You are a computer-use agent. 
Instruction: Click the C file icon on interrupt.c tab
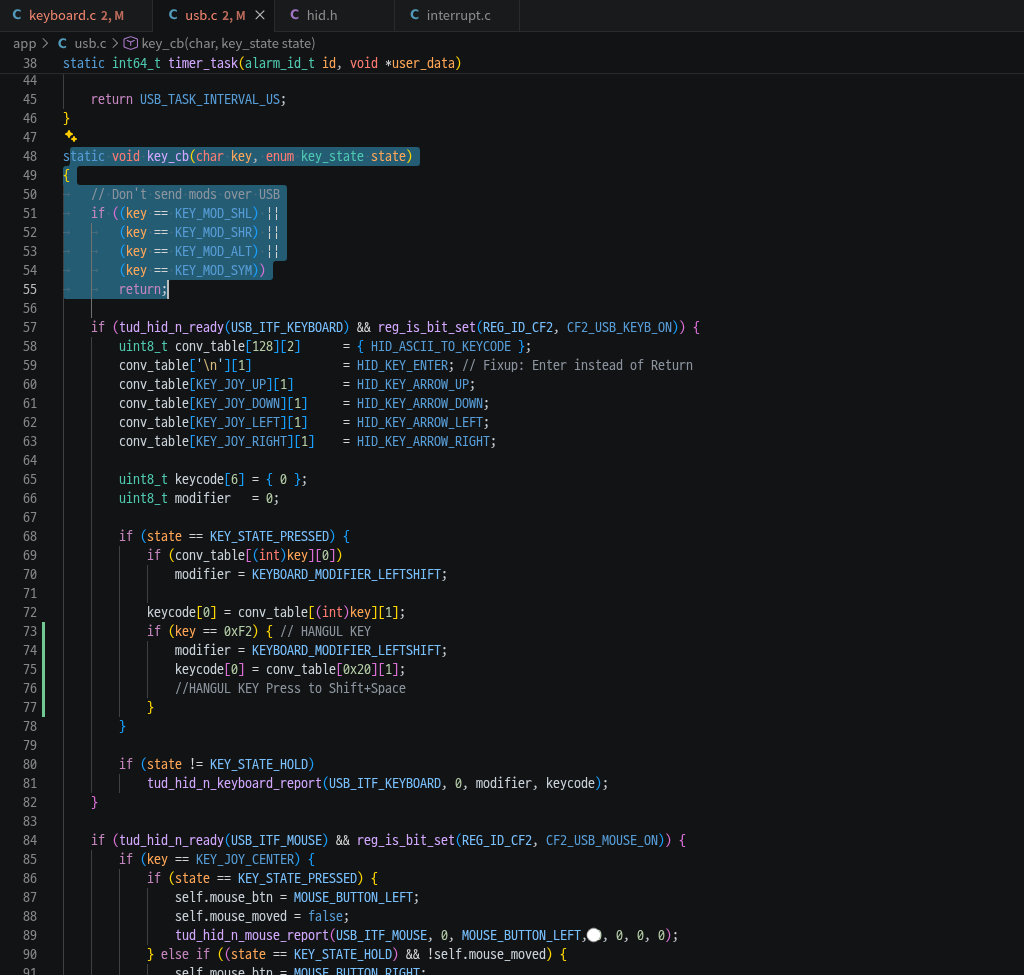[x=414, y=15]
